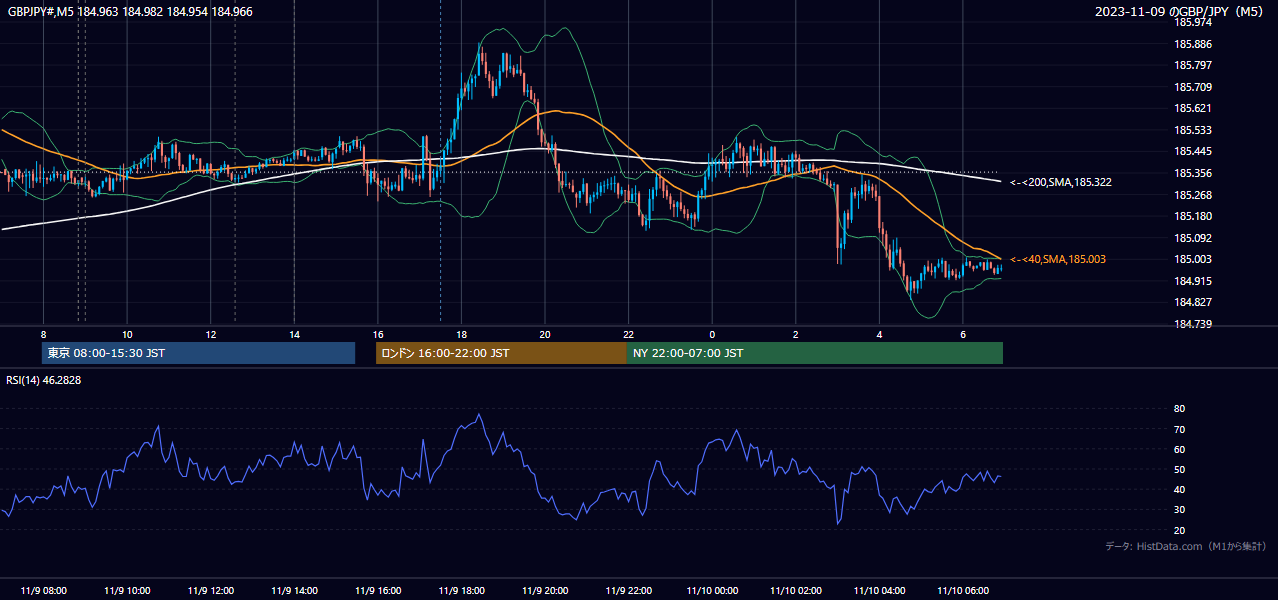Select the ロンドン 16:00-22:00 JST session bar
This screenshot has width=1278, height=600.
pyautogui.click(x=501, y=353)
